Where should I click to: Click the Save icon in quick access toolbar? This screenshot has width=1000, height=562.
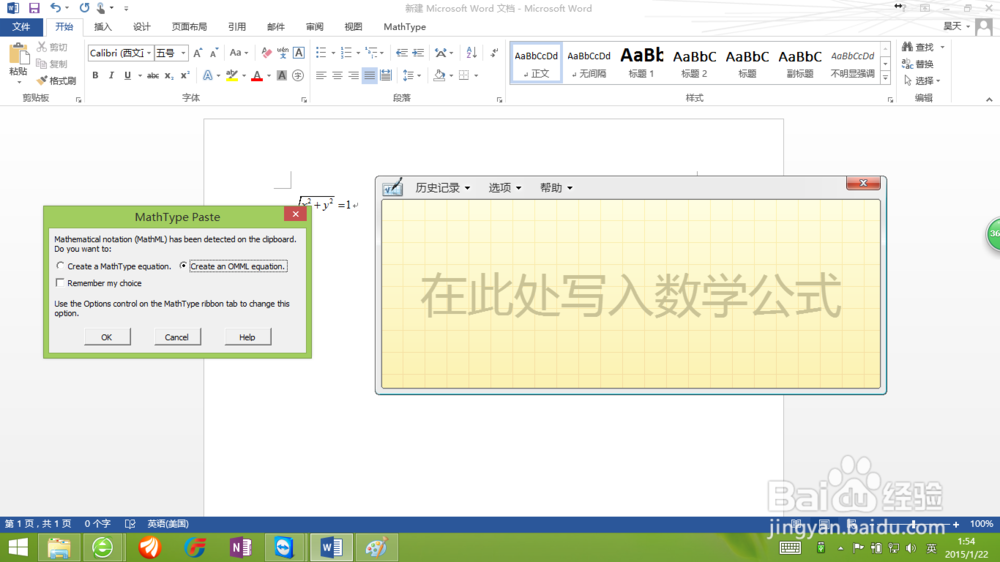(34, 8)
